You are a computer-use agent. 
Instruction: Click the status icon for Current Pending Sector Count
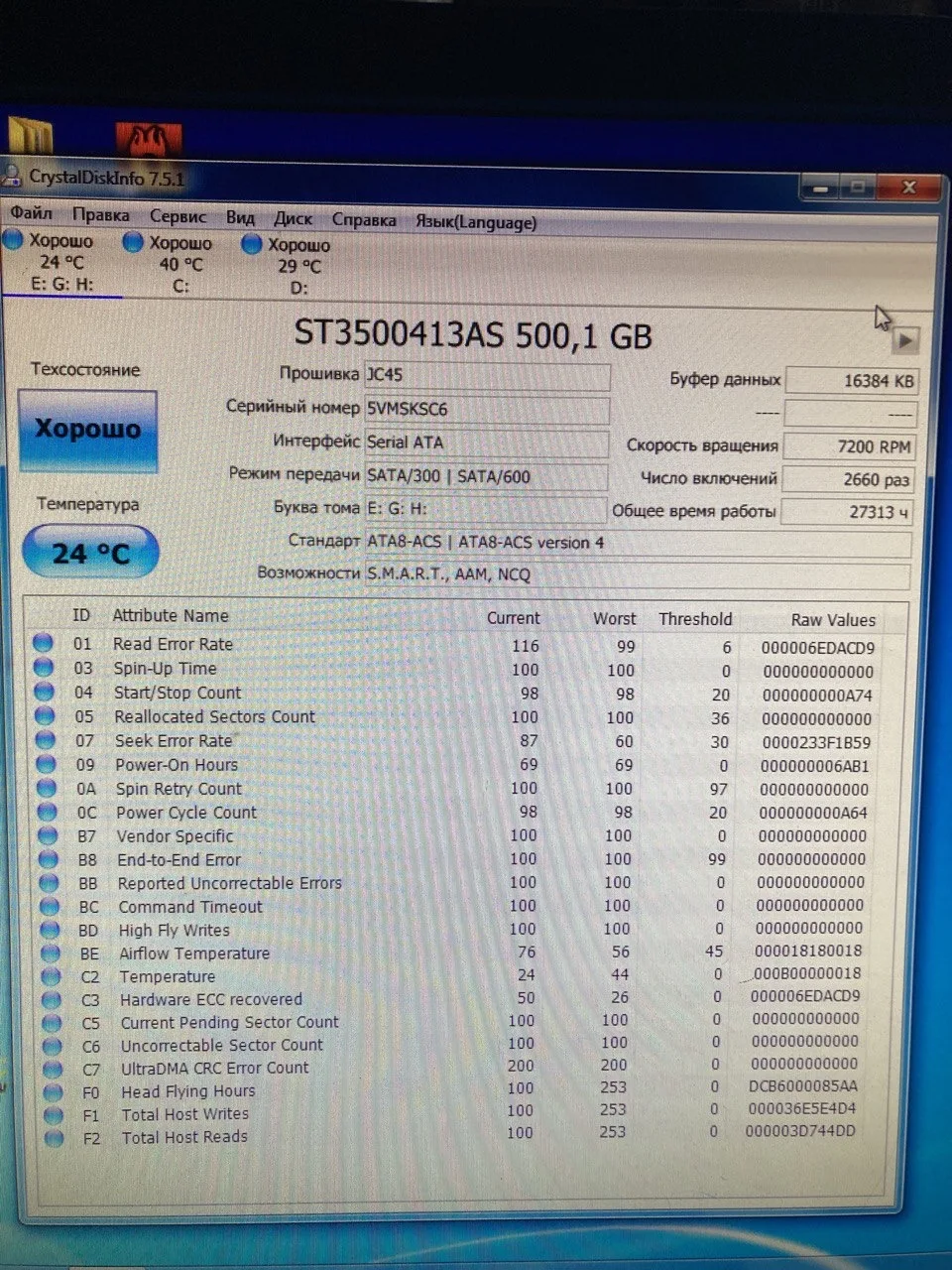tap(53, 1022)
